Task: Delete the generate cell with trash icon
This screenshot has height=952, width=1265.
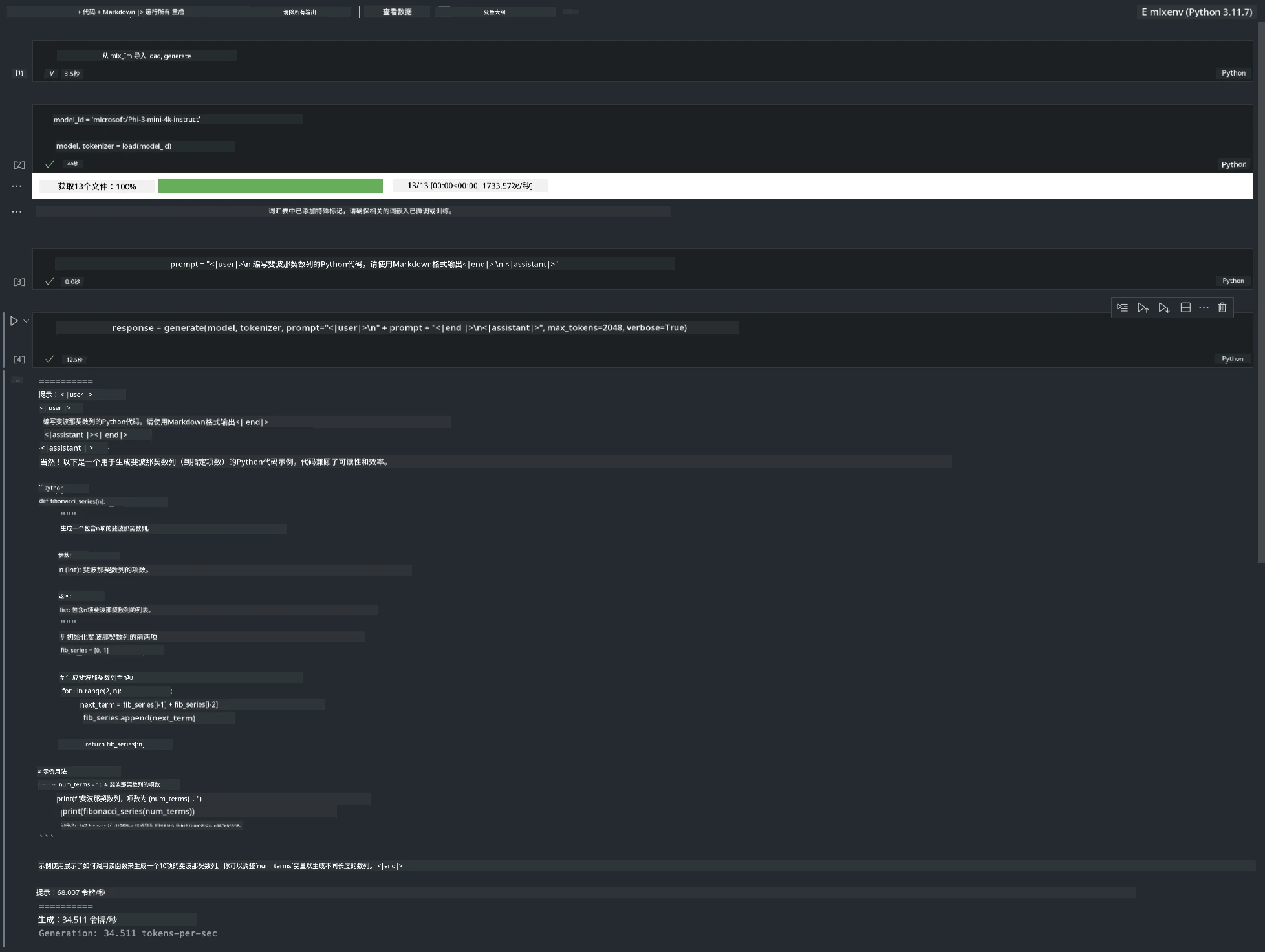Action: click(x=1222, y=308)
